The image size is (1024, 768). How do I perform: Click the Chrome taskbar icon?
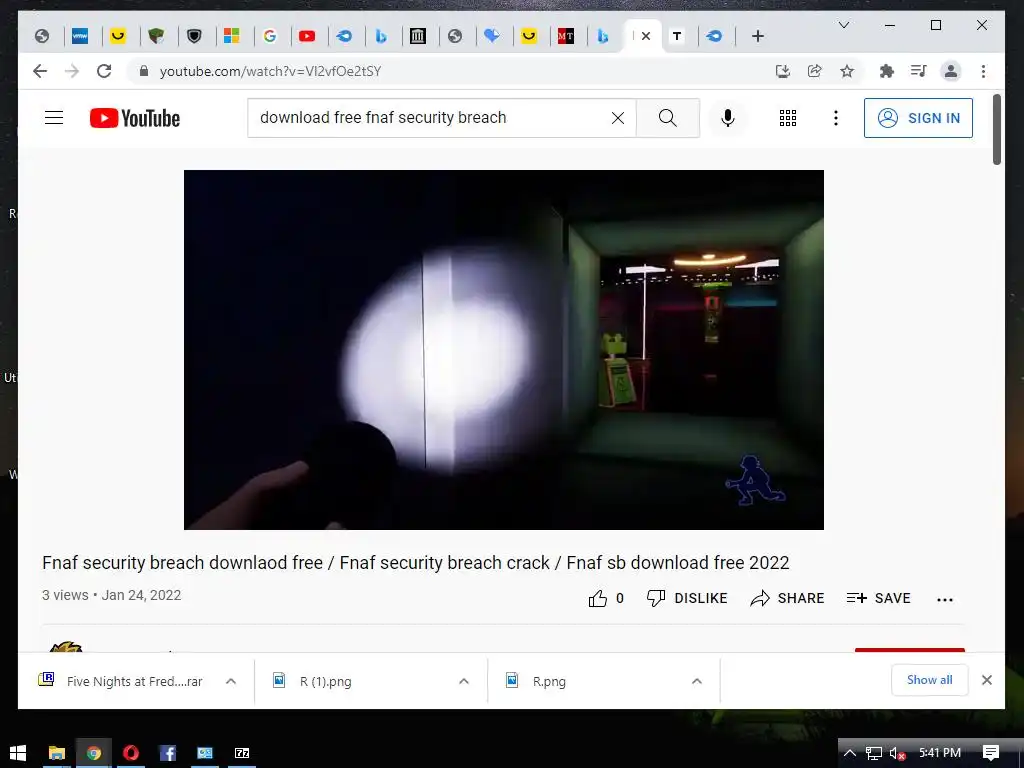[93, 753]
